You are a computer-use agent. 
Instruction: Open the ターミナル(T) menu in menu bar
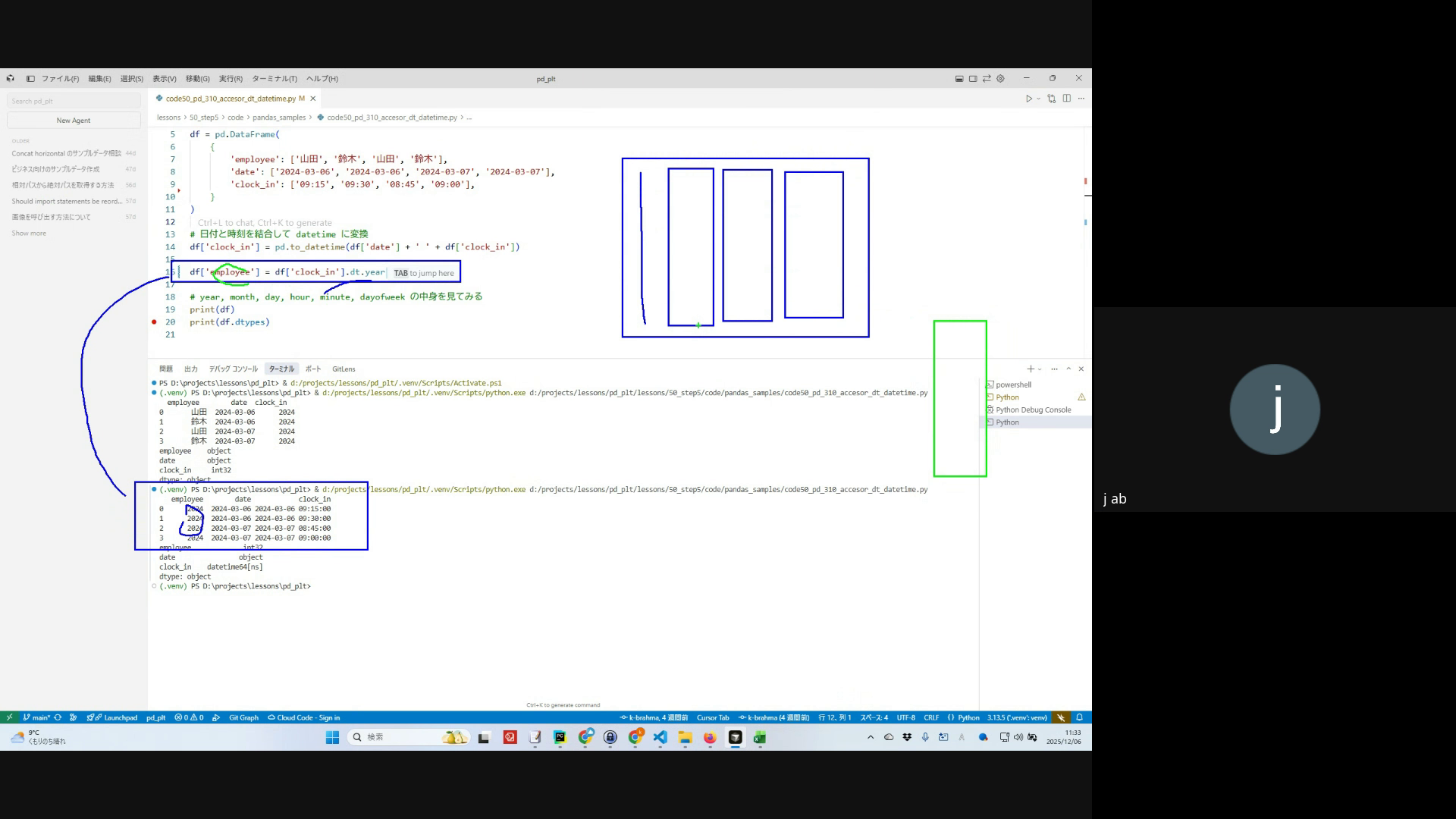[x=274, y=79]
